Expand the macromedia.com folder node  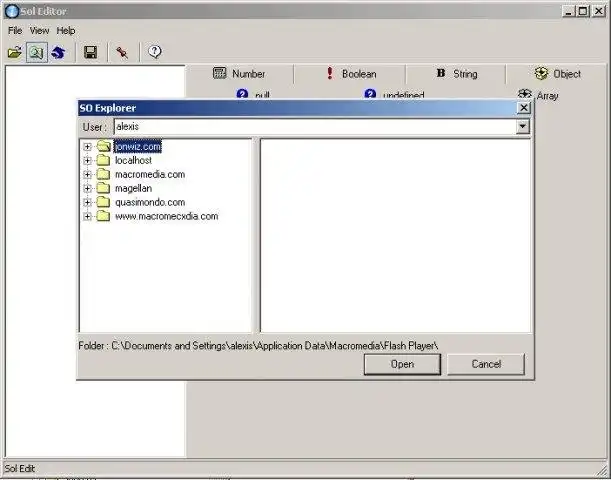[87, 175]
